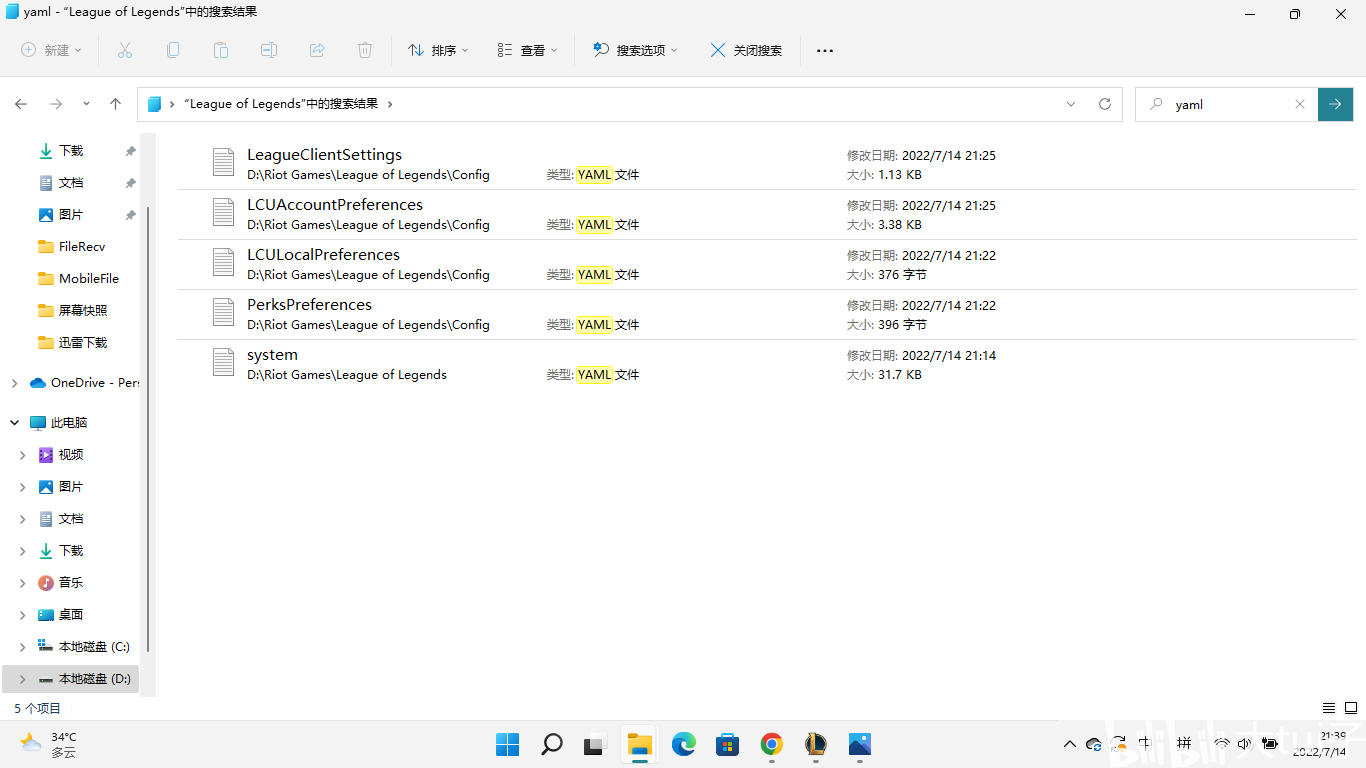1366x768 pixels.
Task: Switch to large thumbnails view layout
Action: pyautogui.click(x=1350, y=708)
